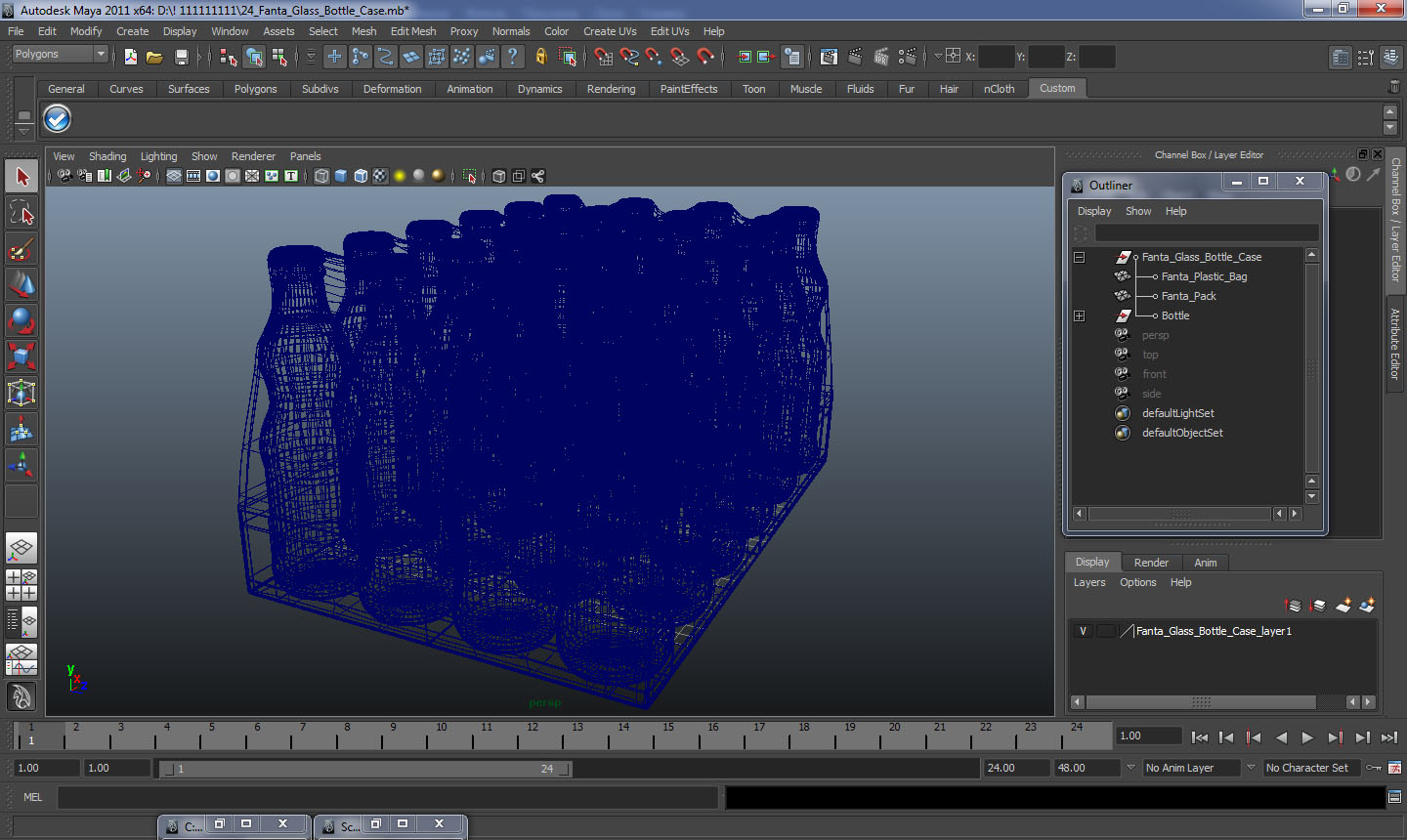Toggle wireframe shading in viewport

[321, 176]
